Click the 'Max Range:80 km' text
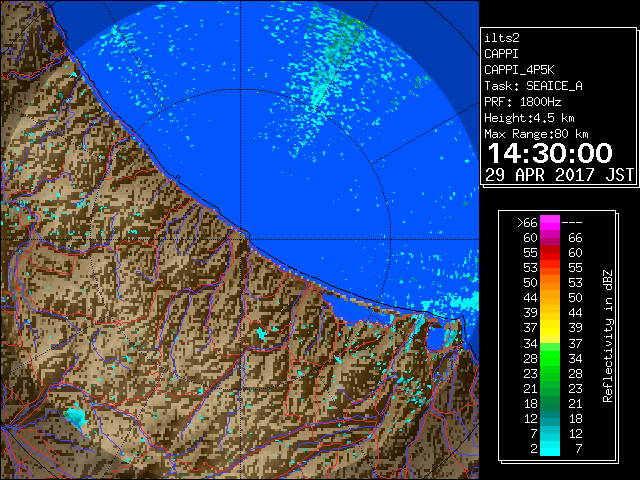 coord(536,134)
